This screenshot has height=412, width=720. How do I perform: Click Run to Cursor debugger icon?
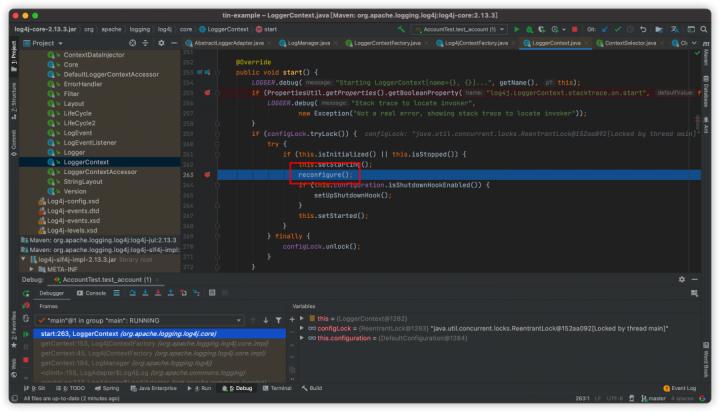197,293
